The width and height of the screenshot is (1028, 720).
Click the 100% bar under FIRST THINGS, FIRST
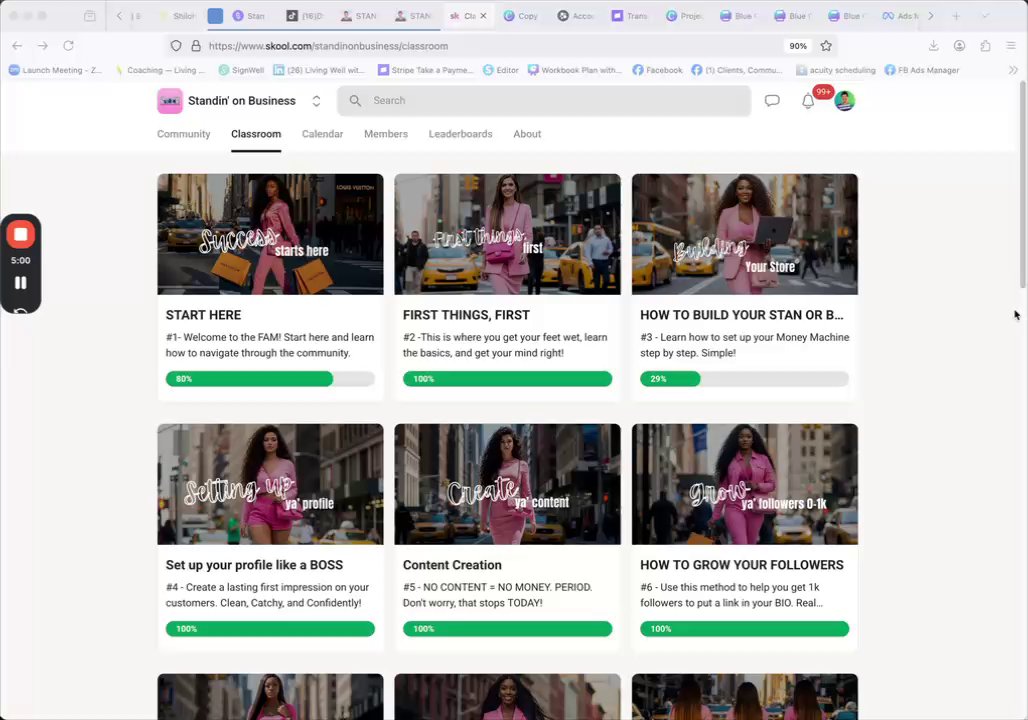pyautogui.click(x=507, y=379)
